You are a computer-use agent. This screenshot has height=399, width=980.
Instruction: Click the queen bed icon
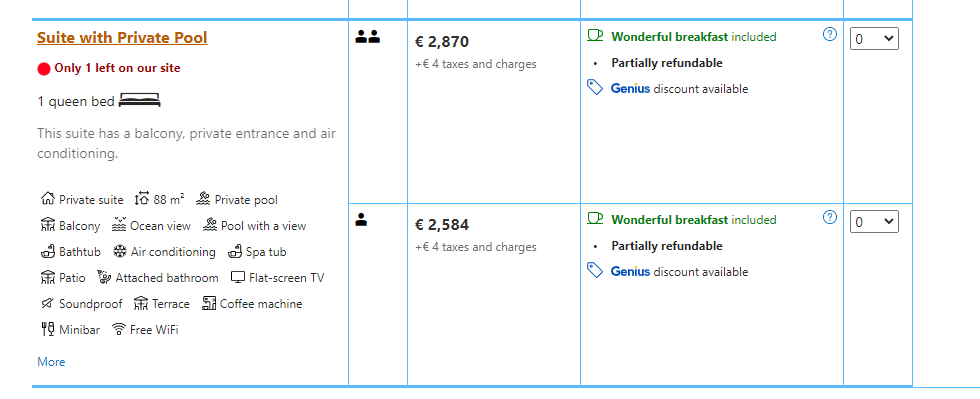140,100
